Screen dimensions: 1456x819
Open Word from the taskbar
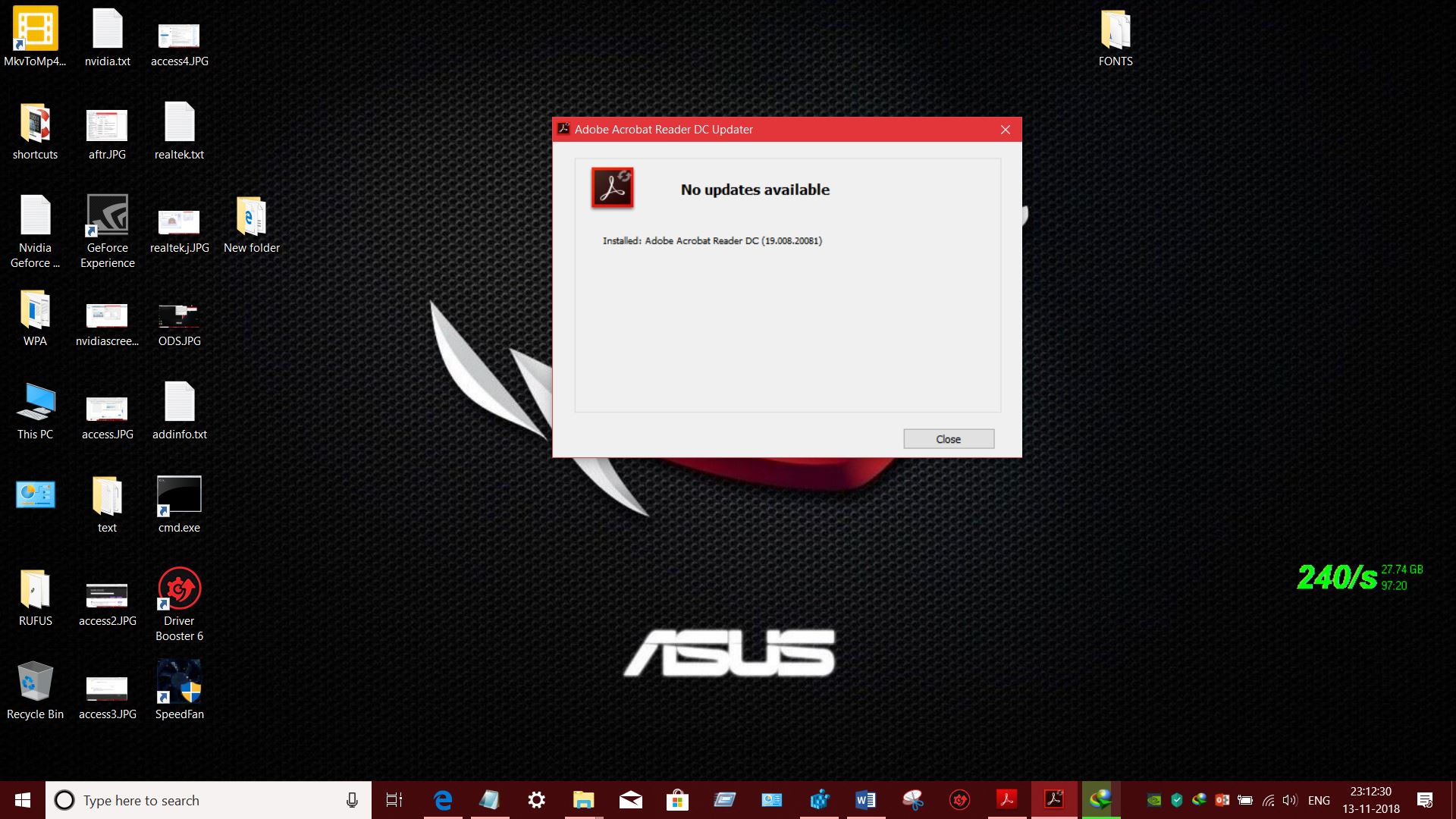[865, 800]
